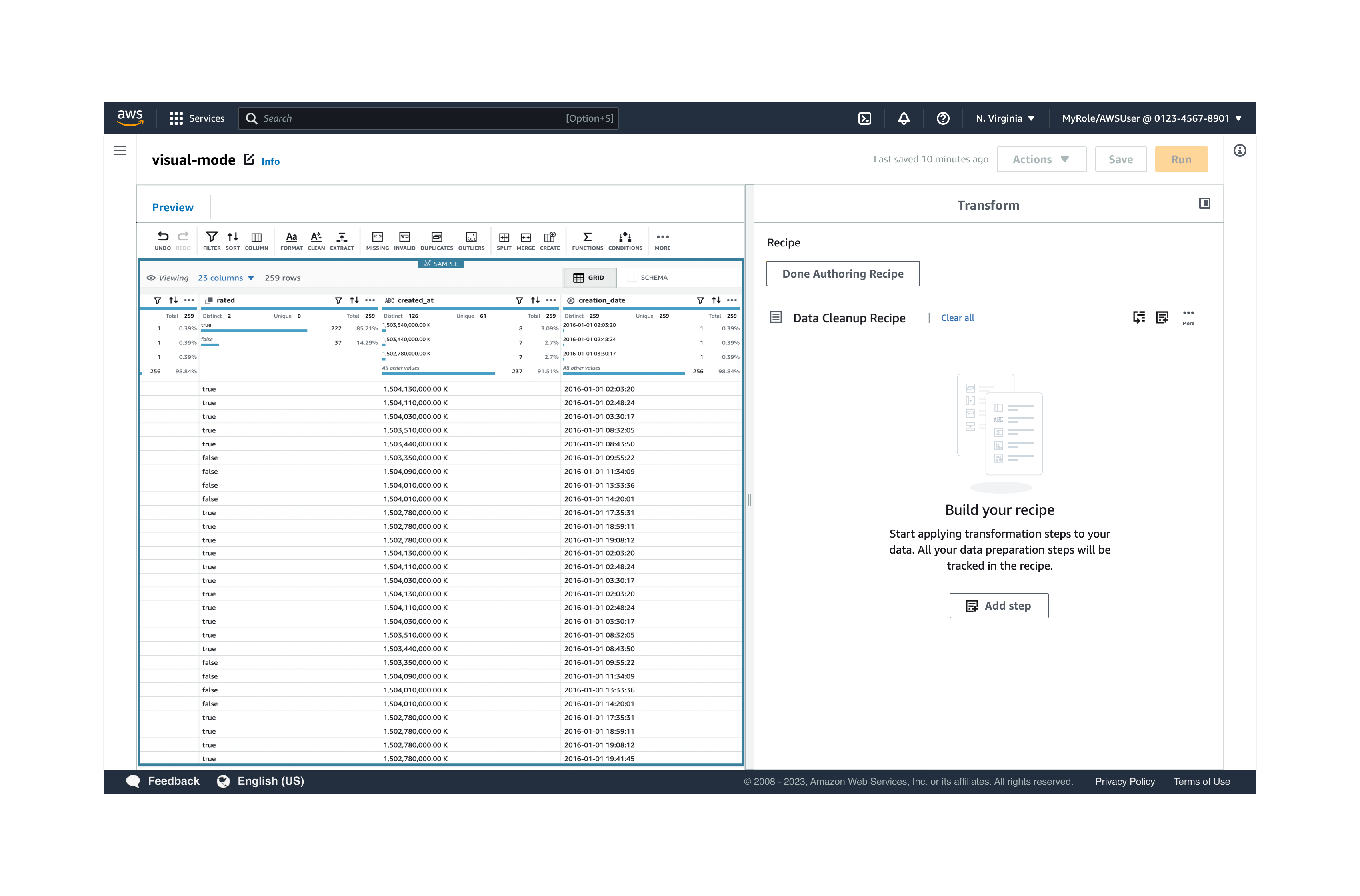Switch view to Schema mode
This screenshot has height=896, width=1360.
coord(648,278)
